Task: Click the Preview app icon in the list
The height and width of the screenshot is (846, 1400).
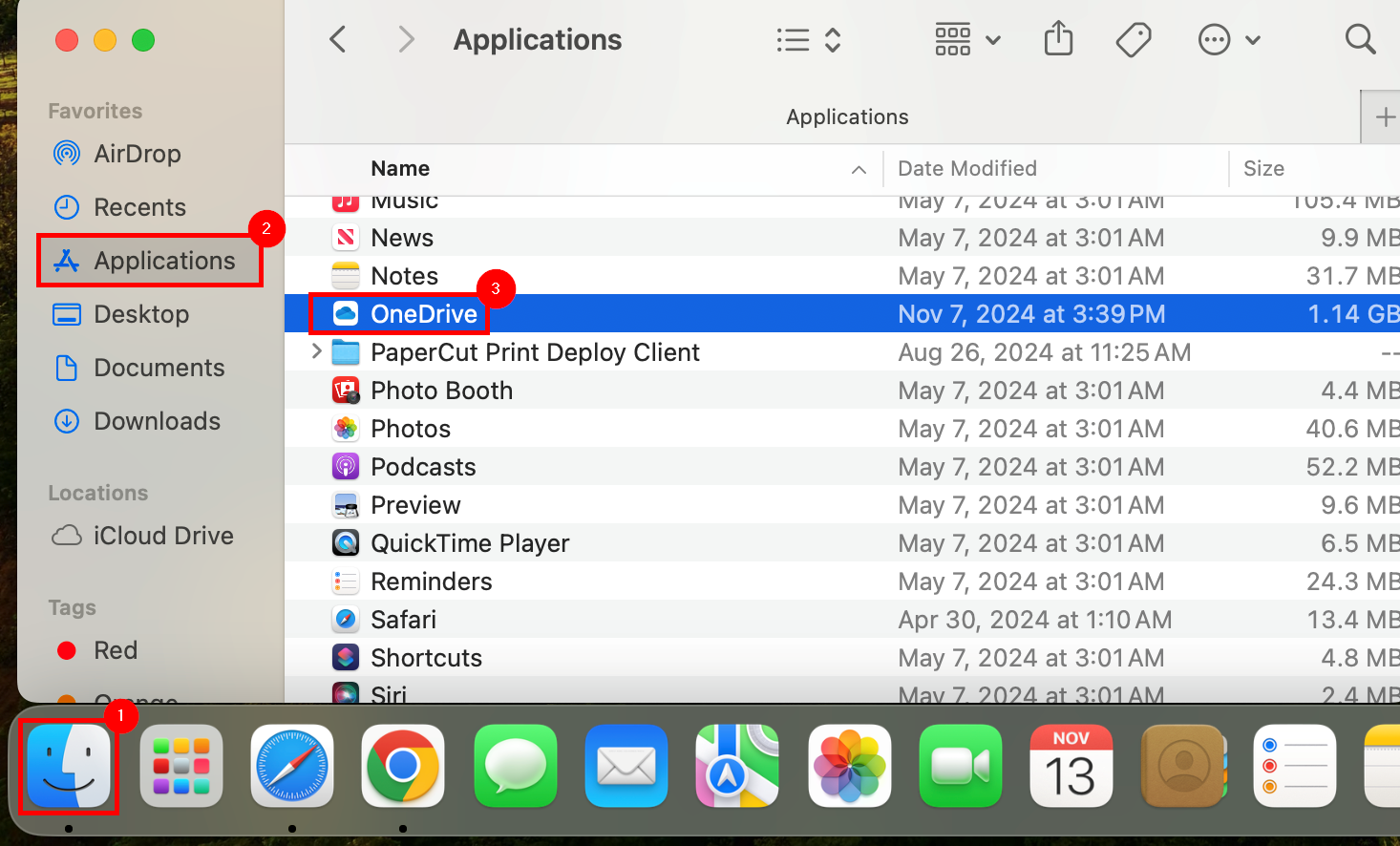Action: 346,504
